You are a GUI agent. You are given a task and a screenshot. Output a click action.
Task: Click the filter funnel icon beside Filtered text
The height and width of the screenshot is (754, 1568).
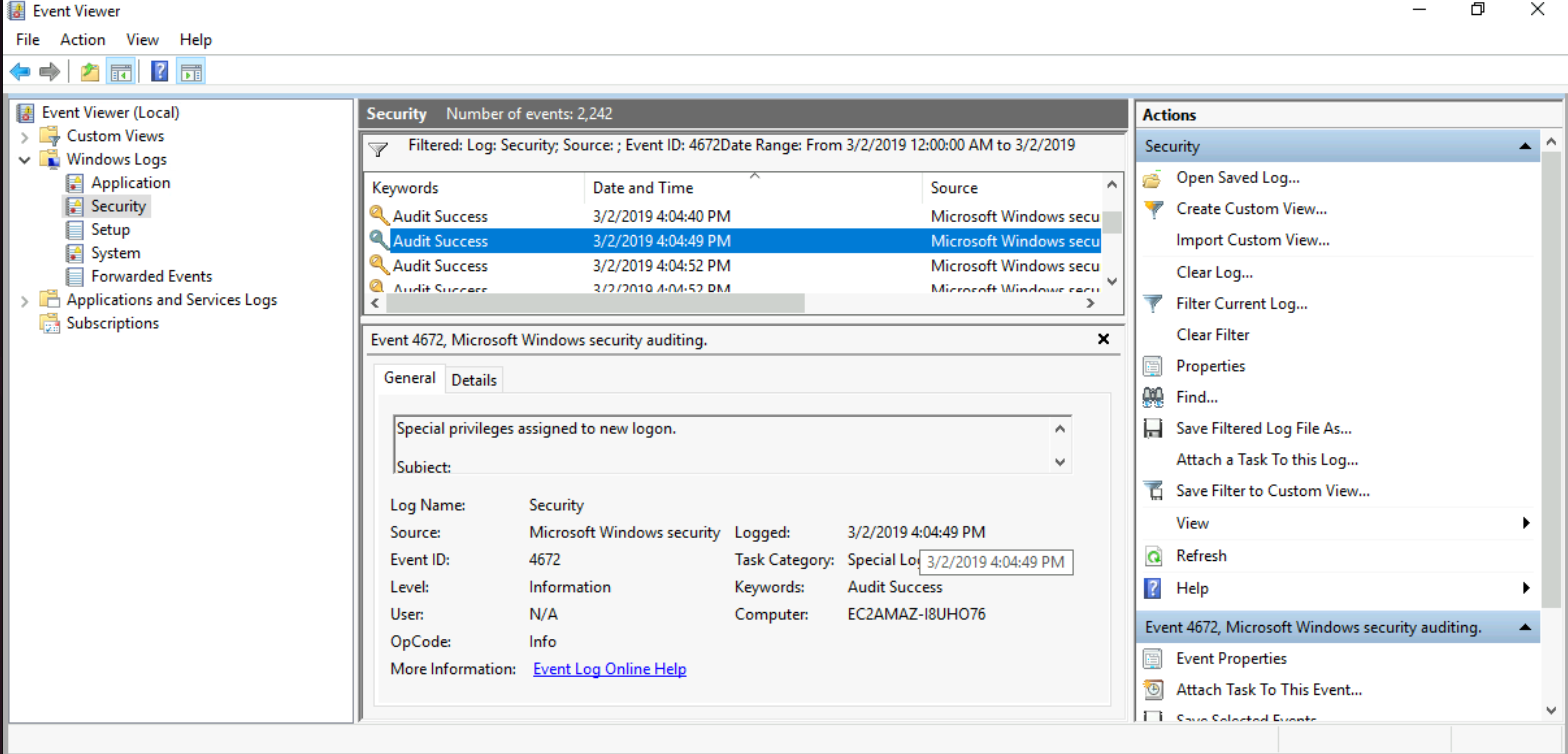click(378, 149)
